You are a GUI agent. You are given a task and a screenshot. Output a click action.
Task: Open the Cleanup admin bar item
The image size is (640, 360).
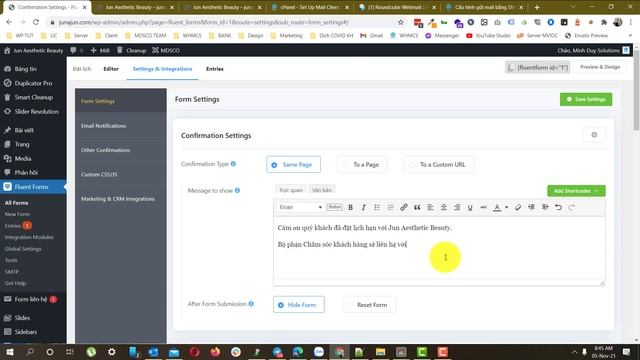click(x=131, y=50)
